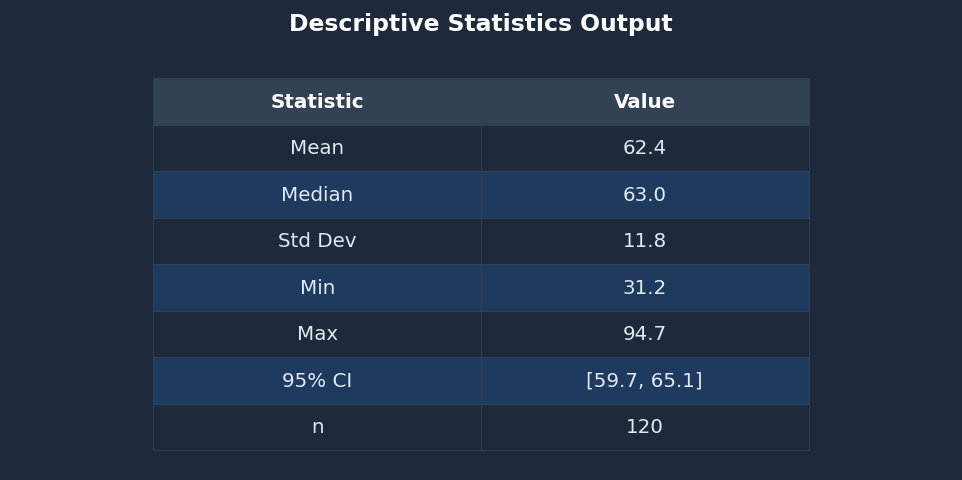Screen dimensions: 962x480
Task: Click the n row label
Action: (317, 427)
